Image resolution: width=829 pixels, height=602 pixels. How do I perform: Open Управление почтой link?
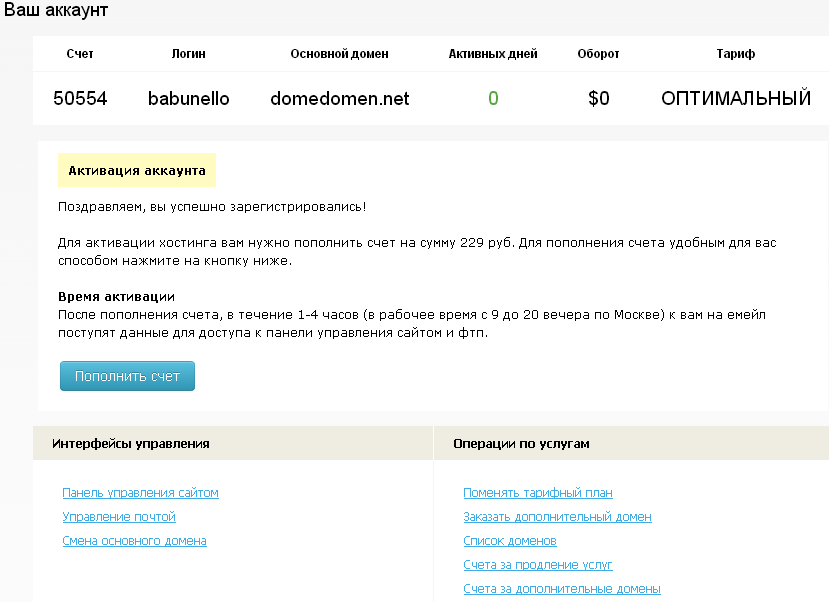119,517
